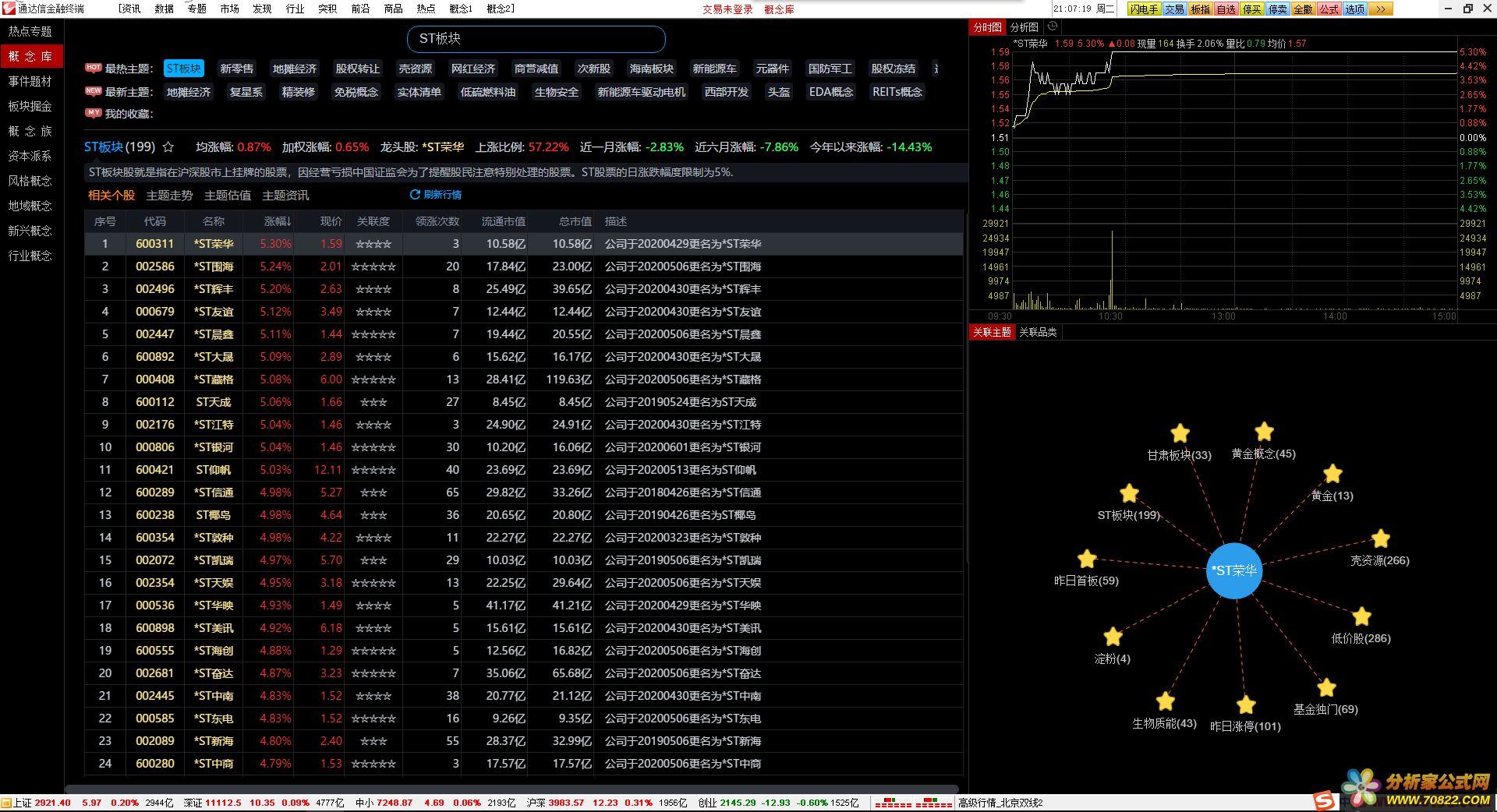Click the 交易 toolbar button
This screenshot has height=812, width=1497.
[x=1175, y=9]
